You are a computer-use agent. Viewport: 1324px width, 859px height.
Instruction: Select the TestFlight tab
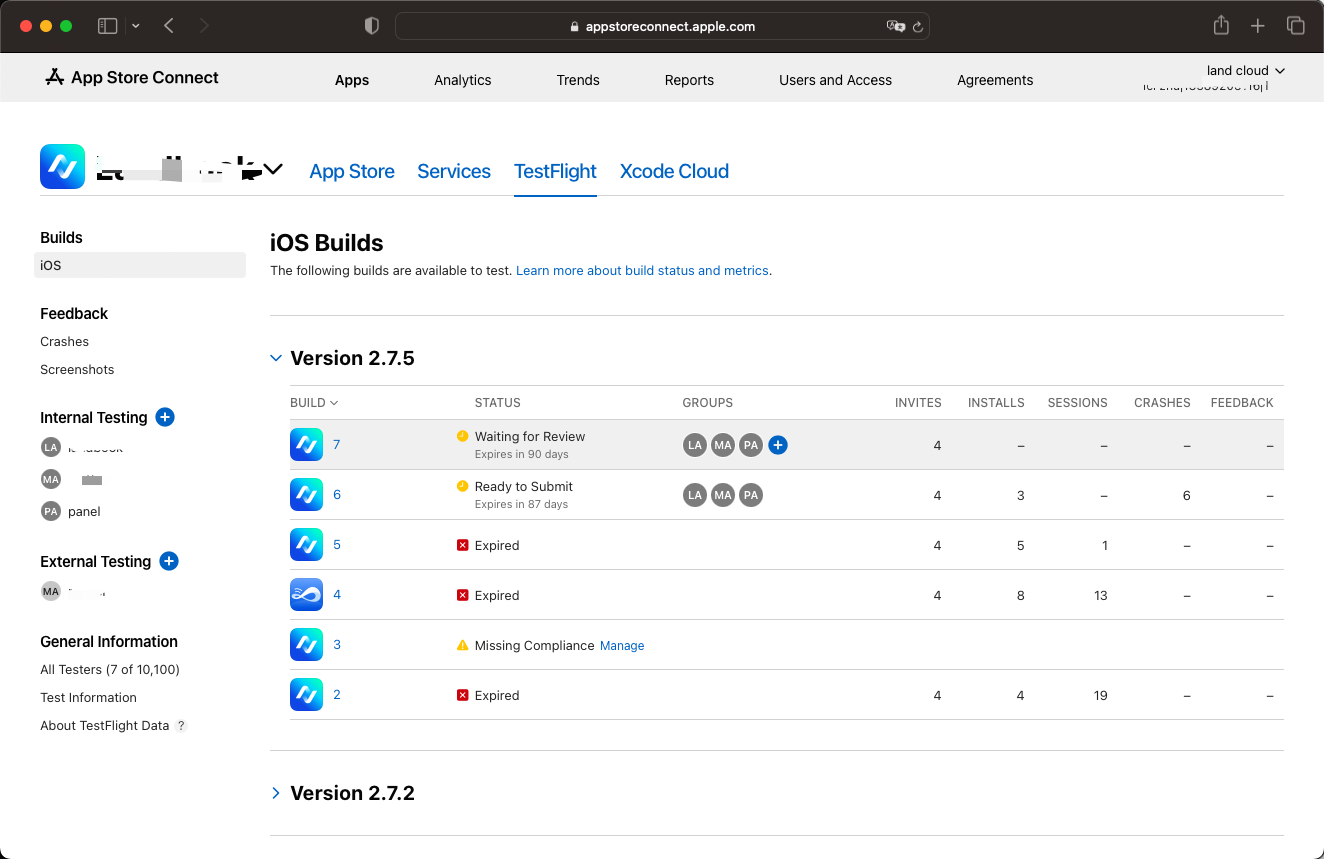555,171
